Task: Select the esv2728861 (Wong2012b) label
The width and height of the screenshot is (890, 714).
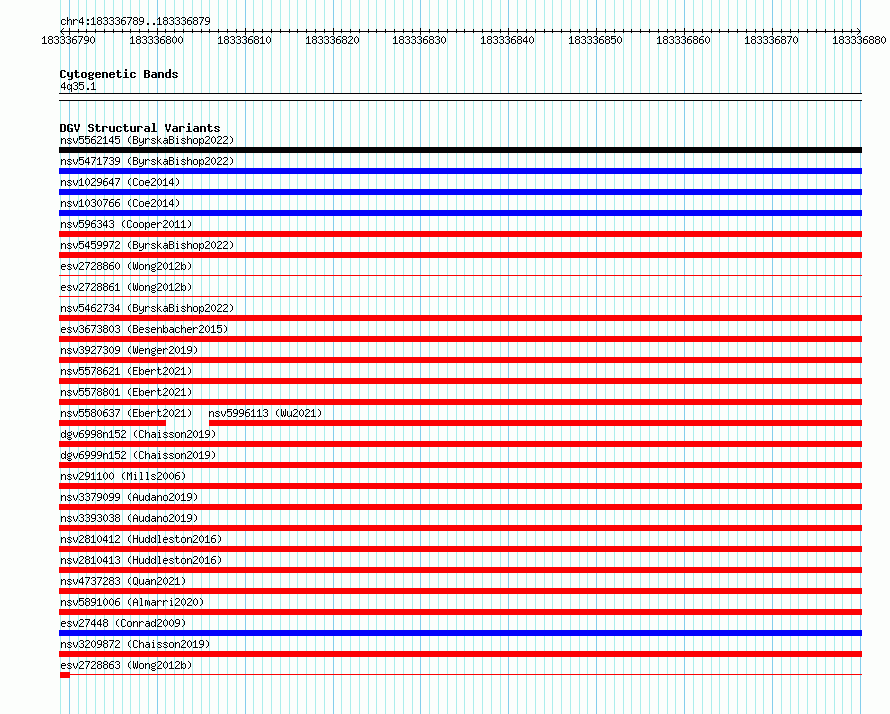Action: pyautogui.click(x=126, y=287)
